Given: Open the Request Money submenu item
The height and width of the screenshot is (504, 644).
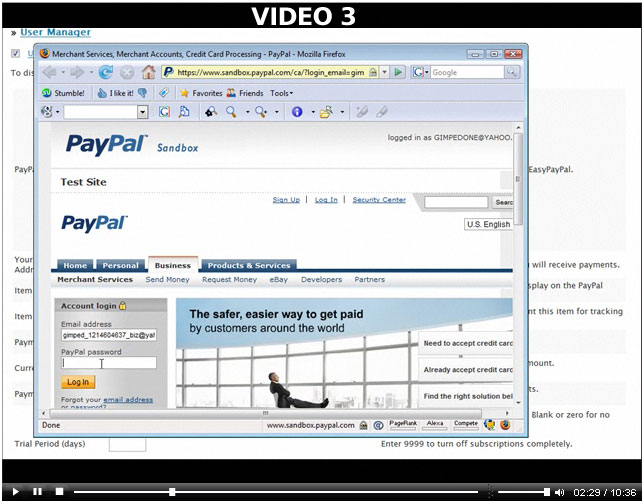Looking at the screenshot, I should (x=229, y=279).
